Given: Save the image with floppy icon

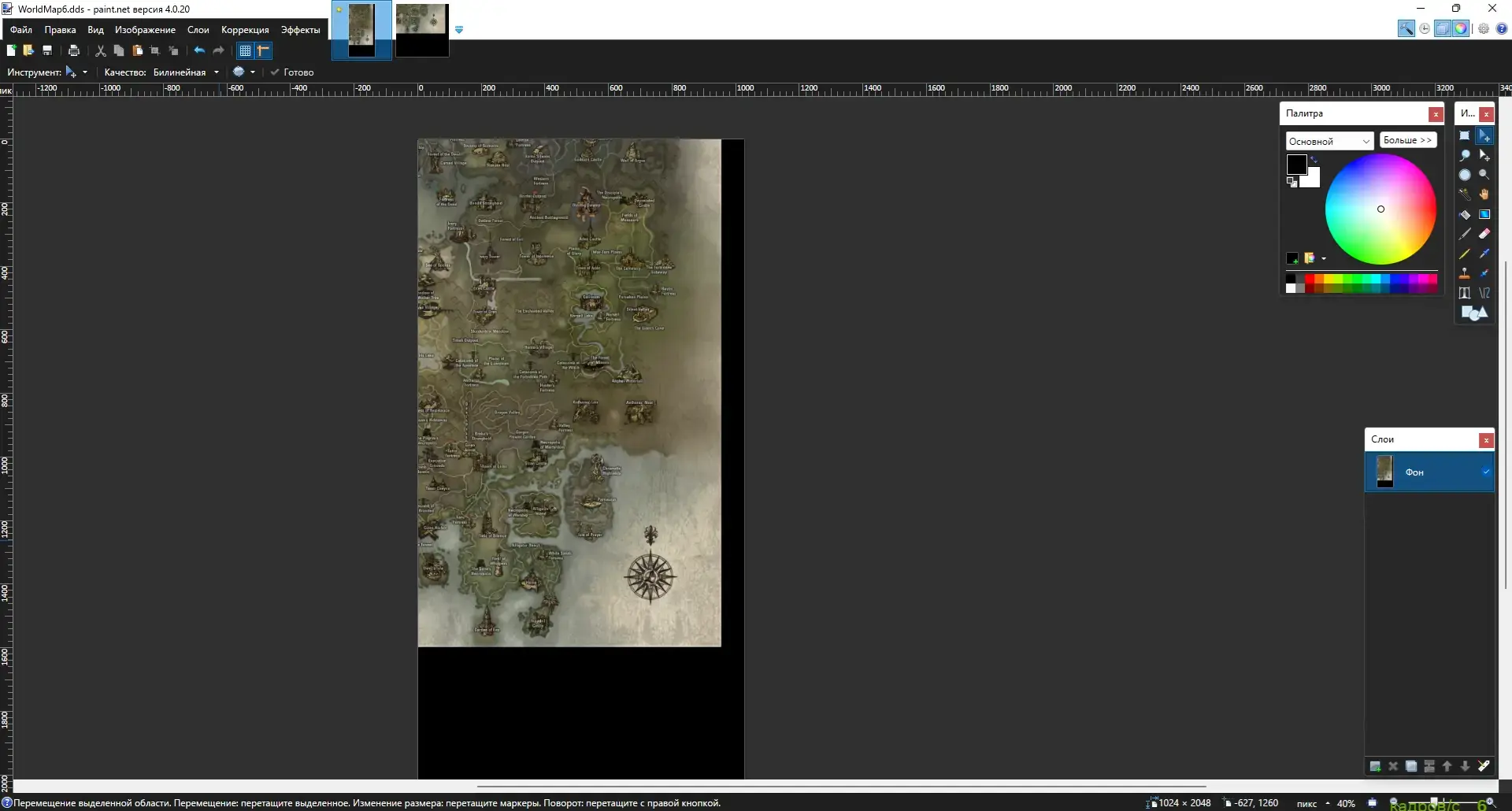Looking at the screenshot, I should pos(47,50).
